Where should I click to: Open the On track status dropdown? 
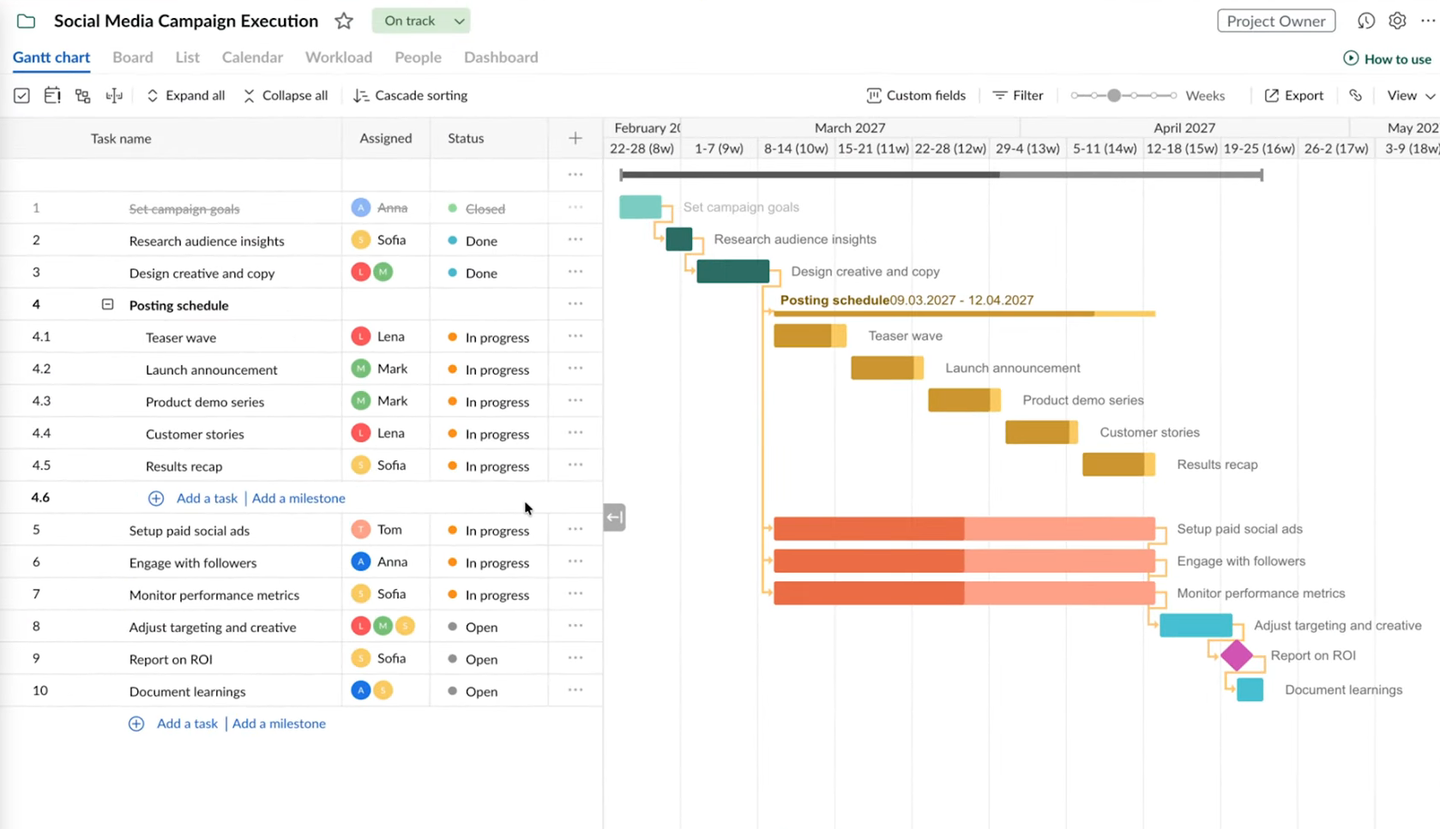pos(421,21)
